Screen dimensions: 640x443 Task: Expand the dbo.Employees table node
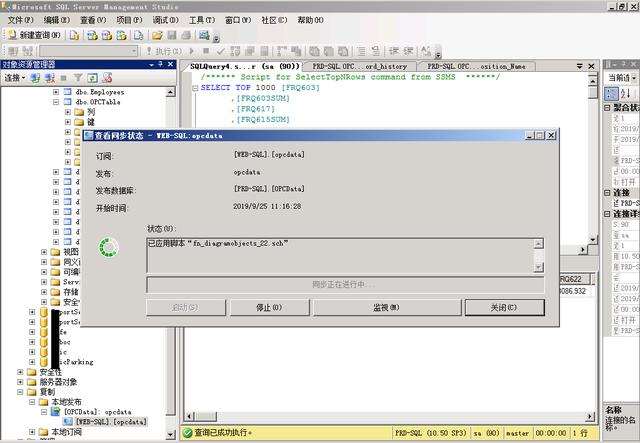[x=57, y=91]
